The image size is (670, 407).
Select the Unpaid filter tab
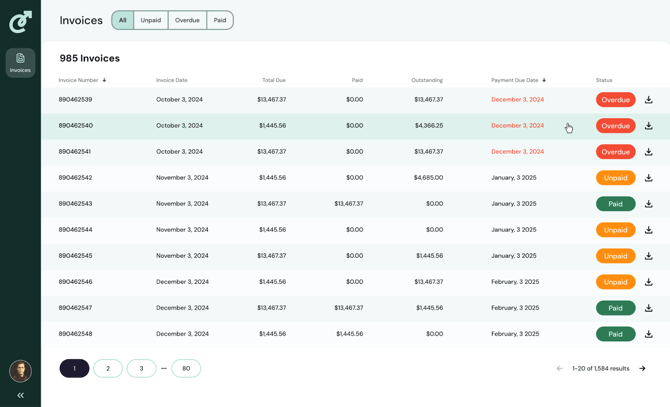(151, 20)
